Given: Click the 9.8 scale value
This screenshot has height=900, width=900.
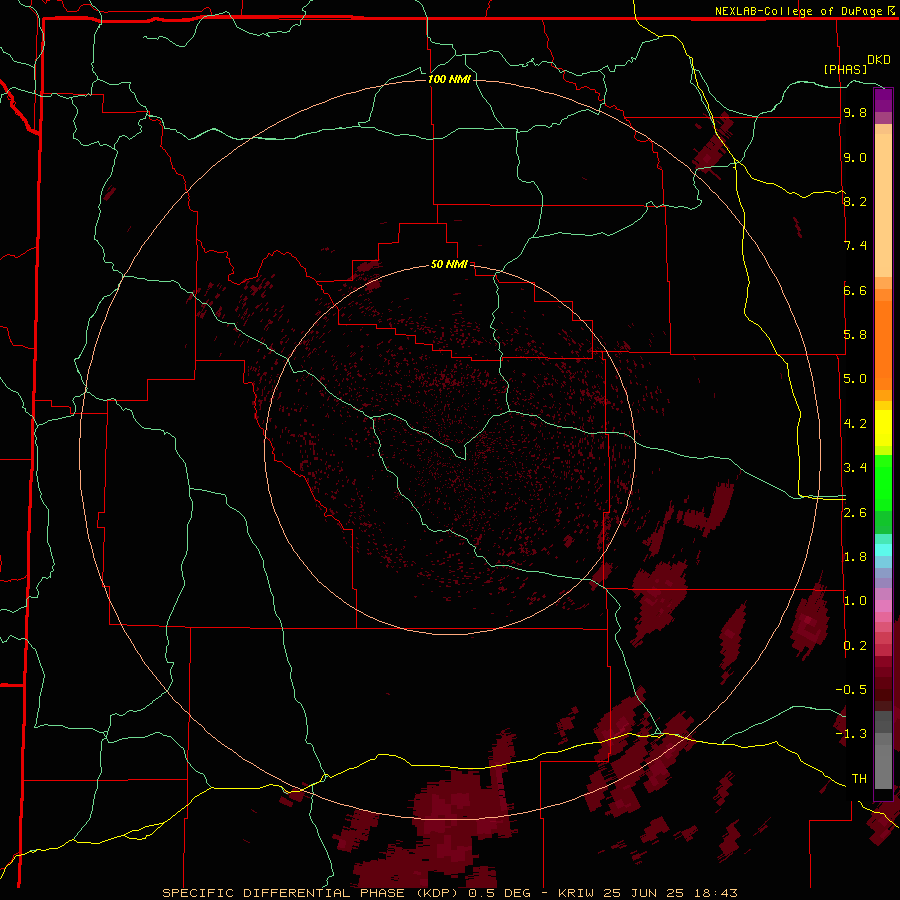Looking at the screenshot, I should [x=855, y=113].
